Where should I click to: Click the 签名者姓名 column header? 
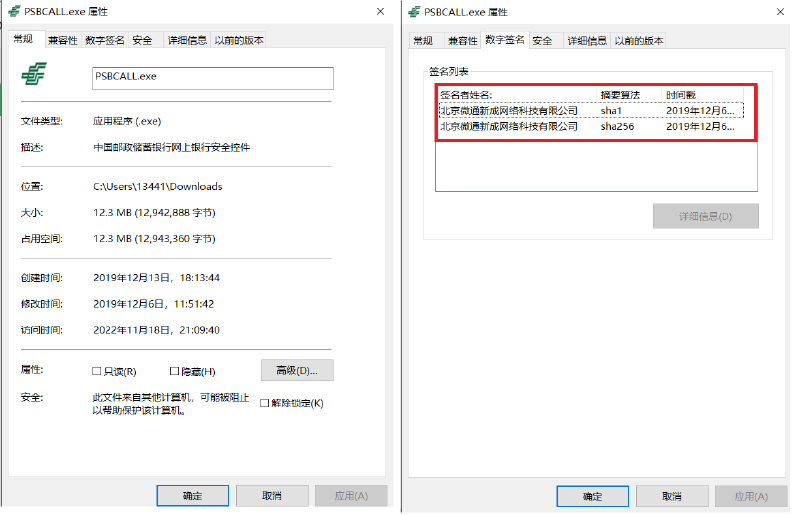(x=517, y=95)
